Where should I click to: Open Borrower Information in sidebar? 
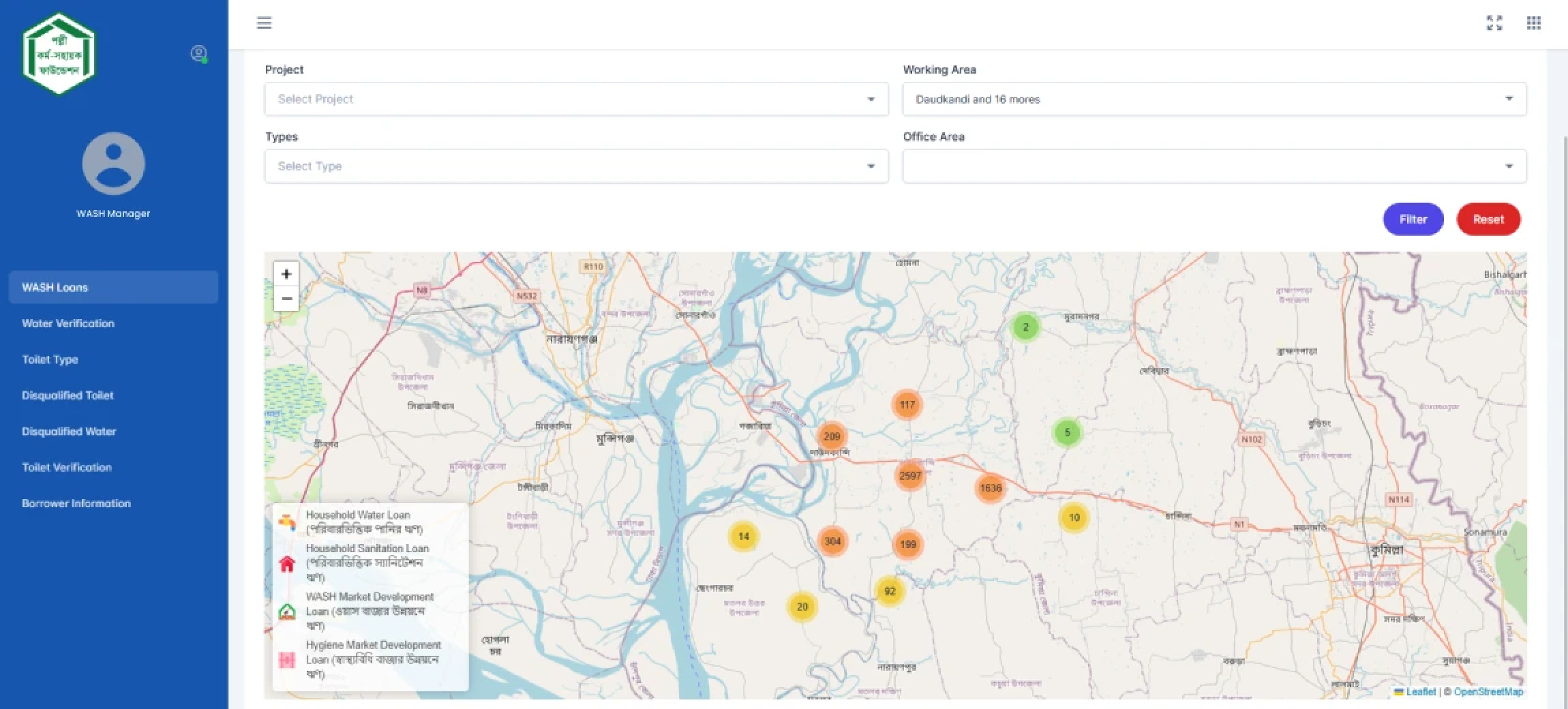click(76, 504)
